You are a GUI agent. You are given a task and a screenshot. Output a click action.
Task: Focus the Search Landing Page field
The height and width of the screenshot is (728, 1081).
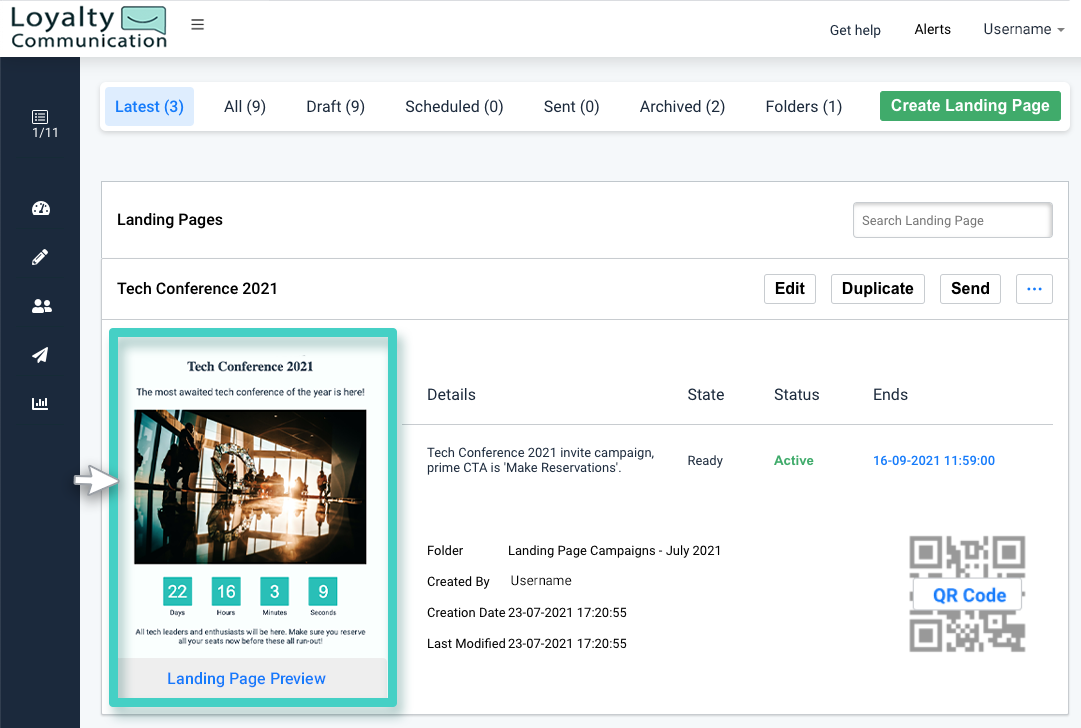pyautogui.click(x=952, y=221)
